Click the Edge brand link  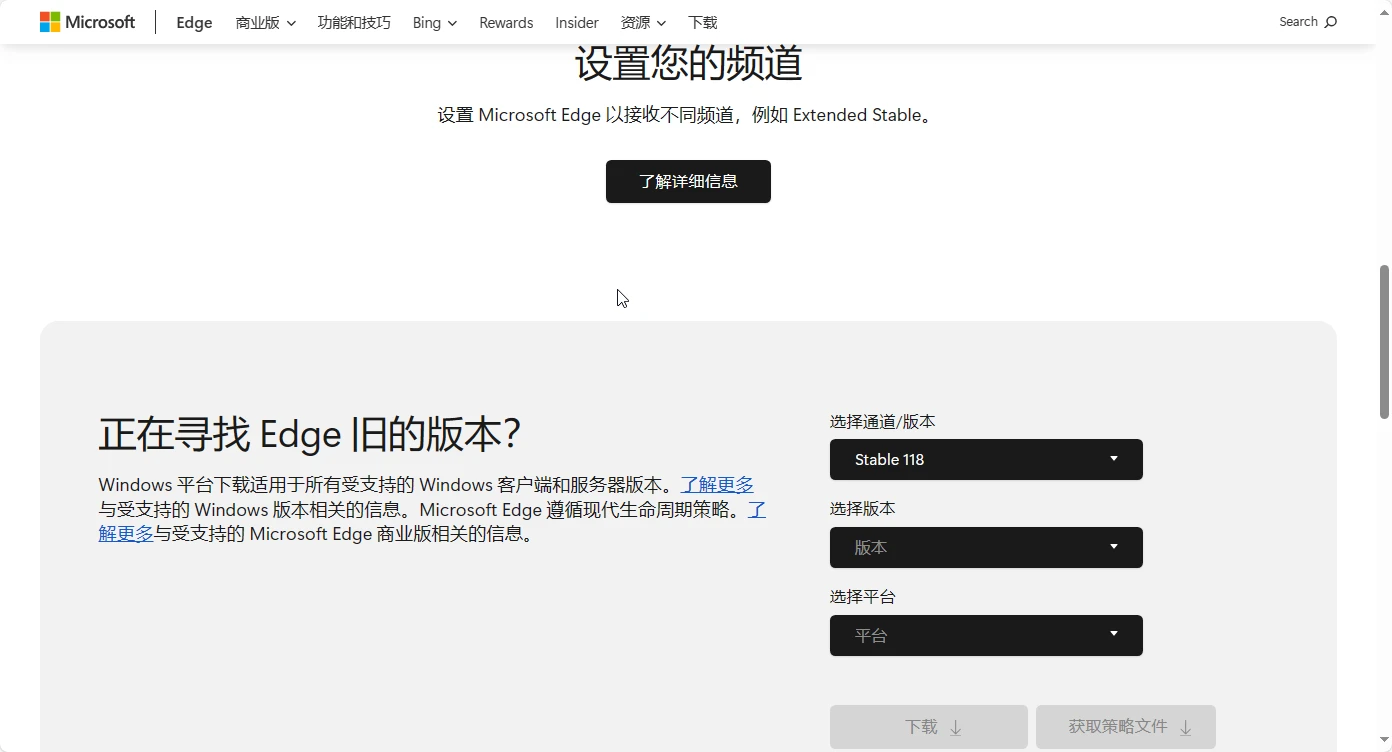[194, 23]
